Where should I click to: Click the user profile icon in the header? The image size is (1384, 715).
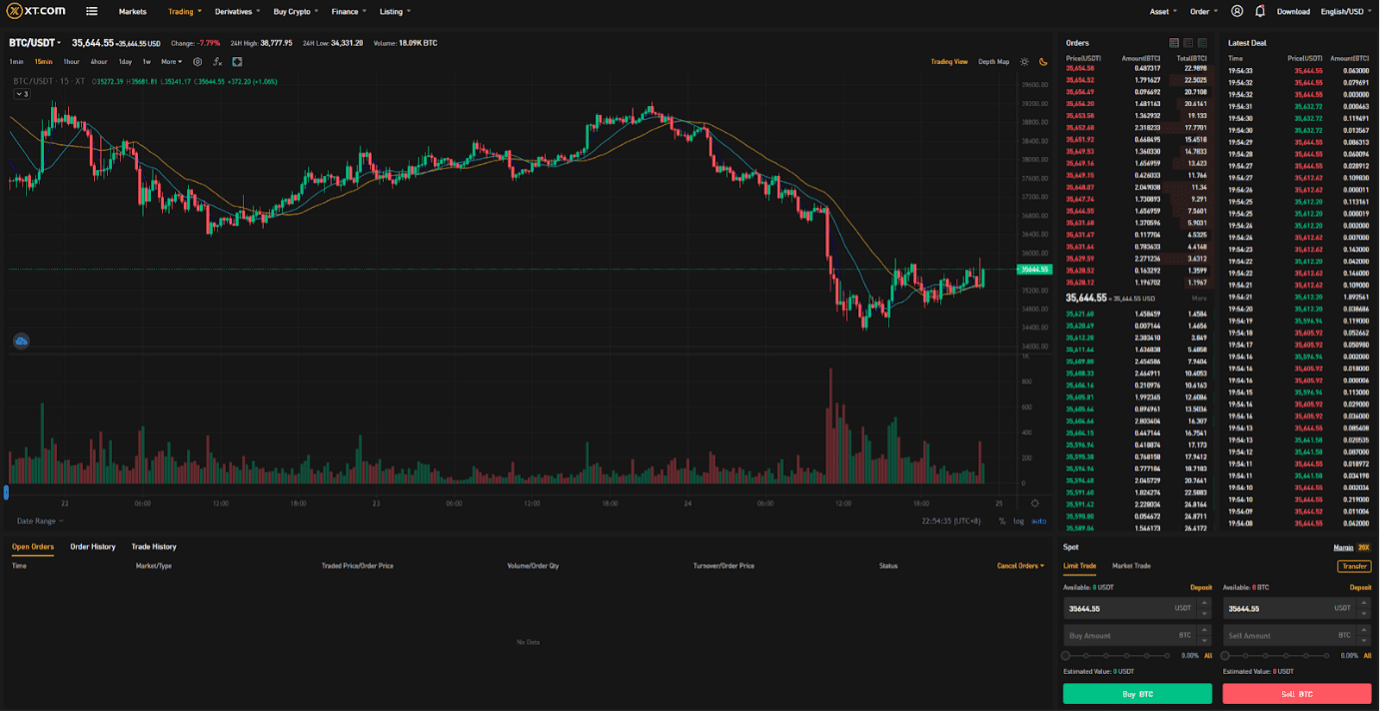pos(1236,11)
